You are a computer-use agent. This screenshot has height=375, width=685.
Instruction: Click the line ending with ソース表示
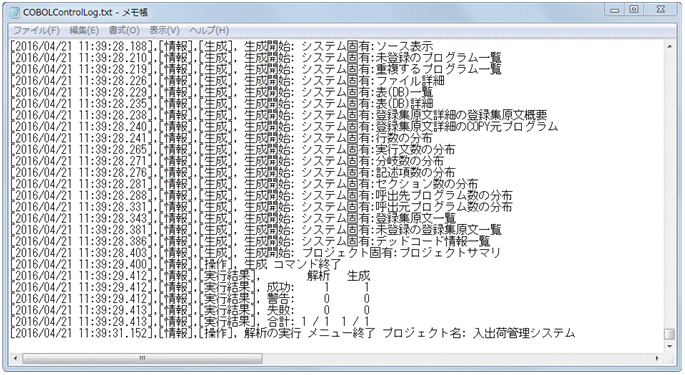pyautogui.click(x=221, y=46)
